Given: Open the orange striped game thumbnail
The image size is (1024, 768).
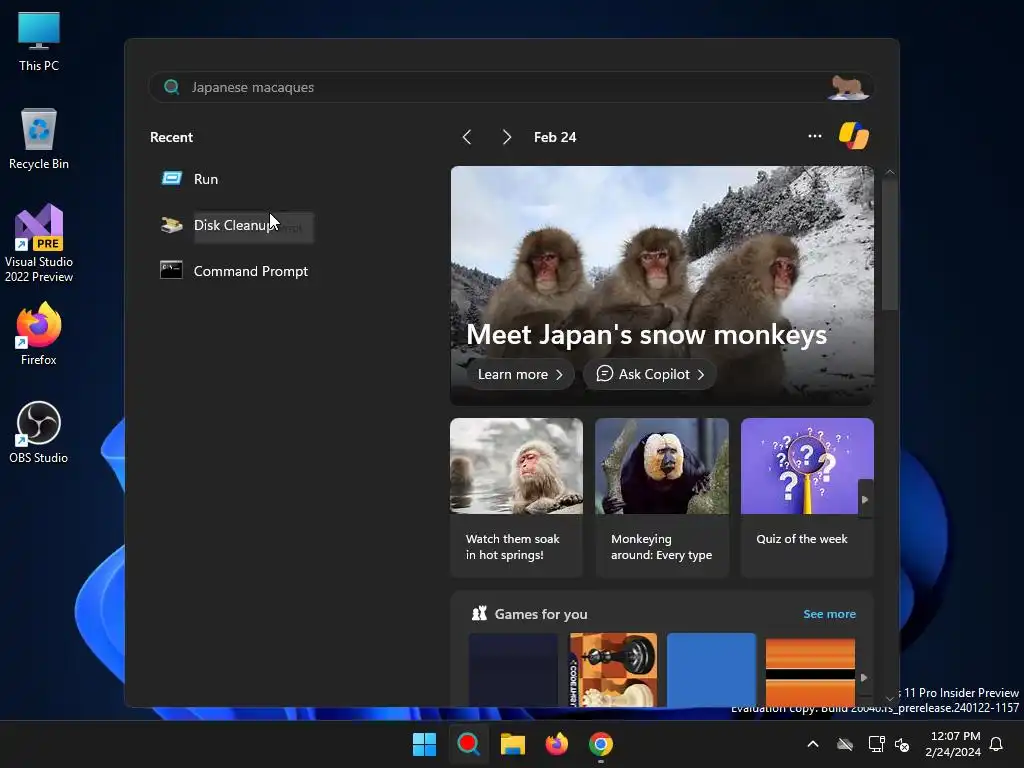Looking at the screenshot, I should (810, 671).
